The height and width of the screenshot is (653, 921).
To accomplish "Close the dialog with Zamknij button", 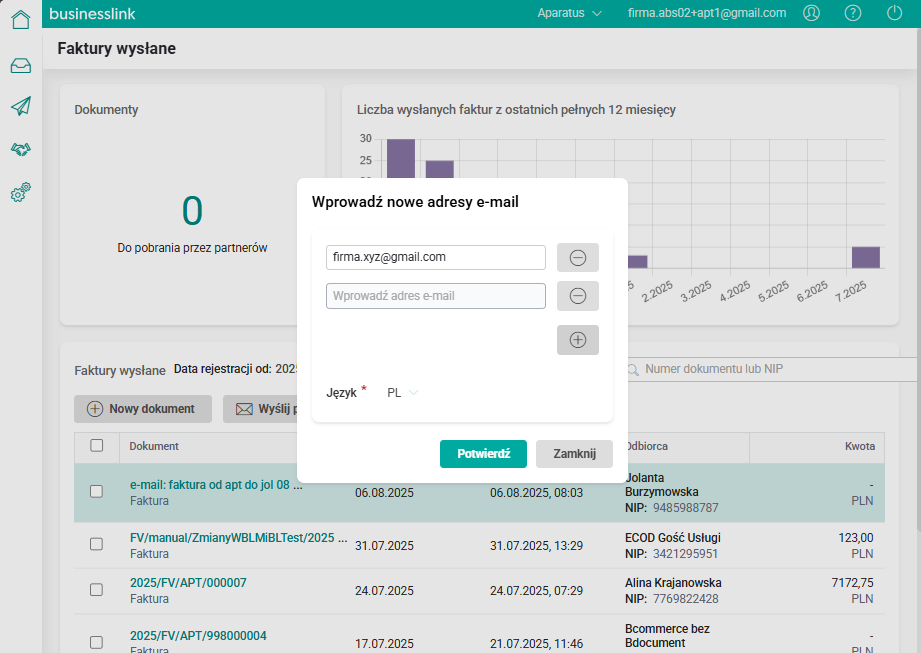I will [x=574, y=454].
